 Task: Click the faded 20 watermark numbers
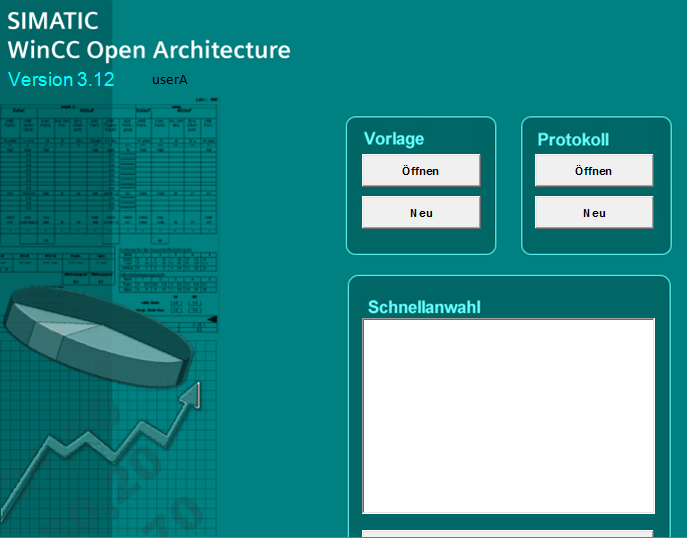pos(140,470)
